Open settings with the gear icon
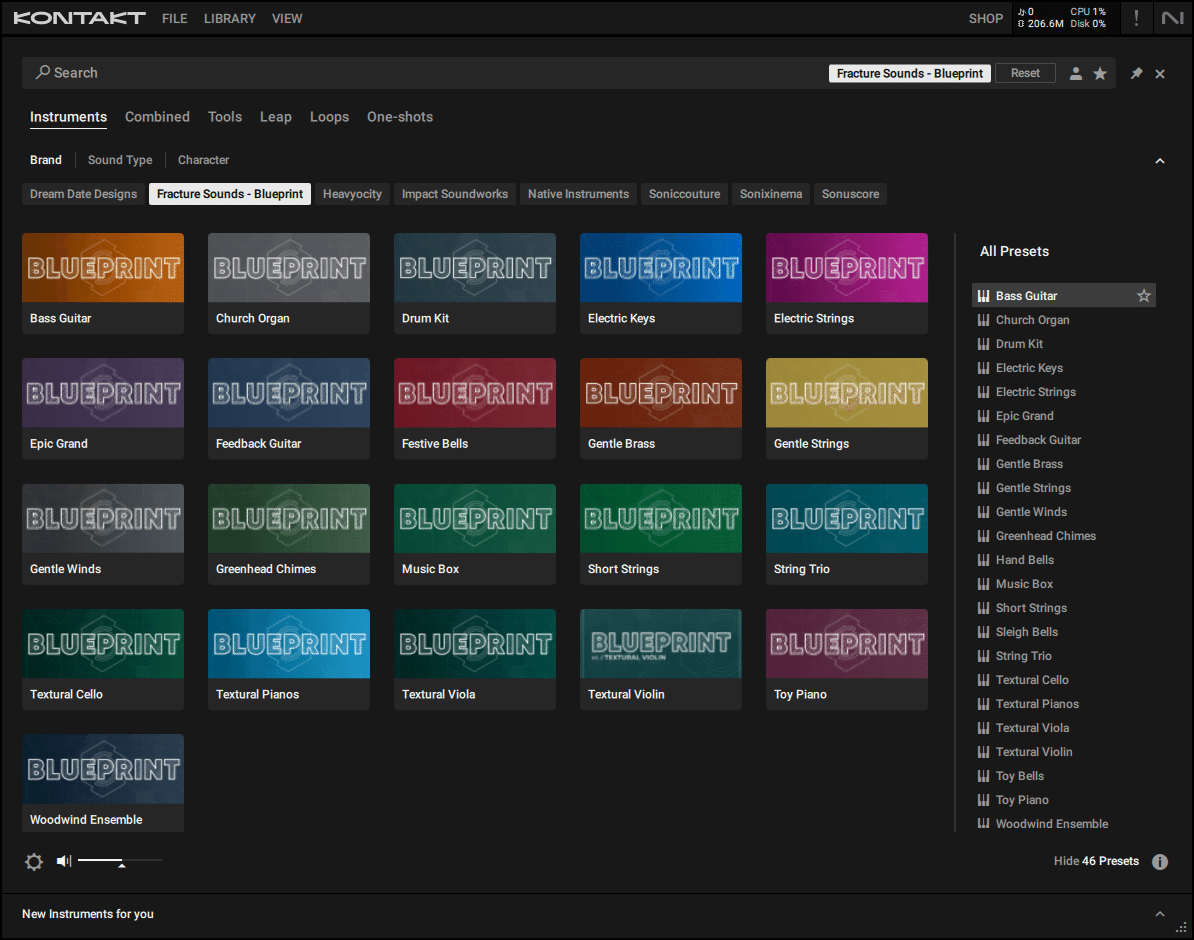 (34, 862)
